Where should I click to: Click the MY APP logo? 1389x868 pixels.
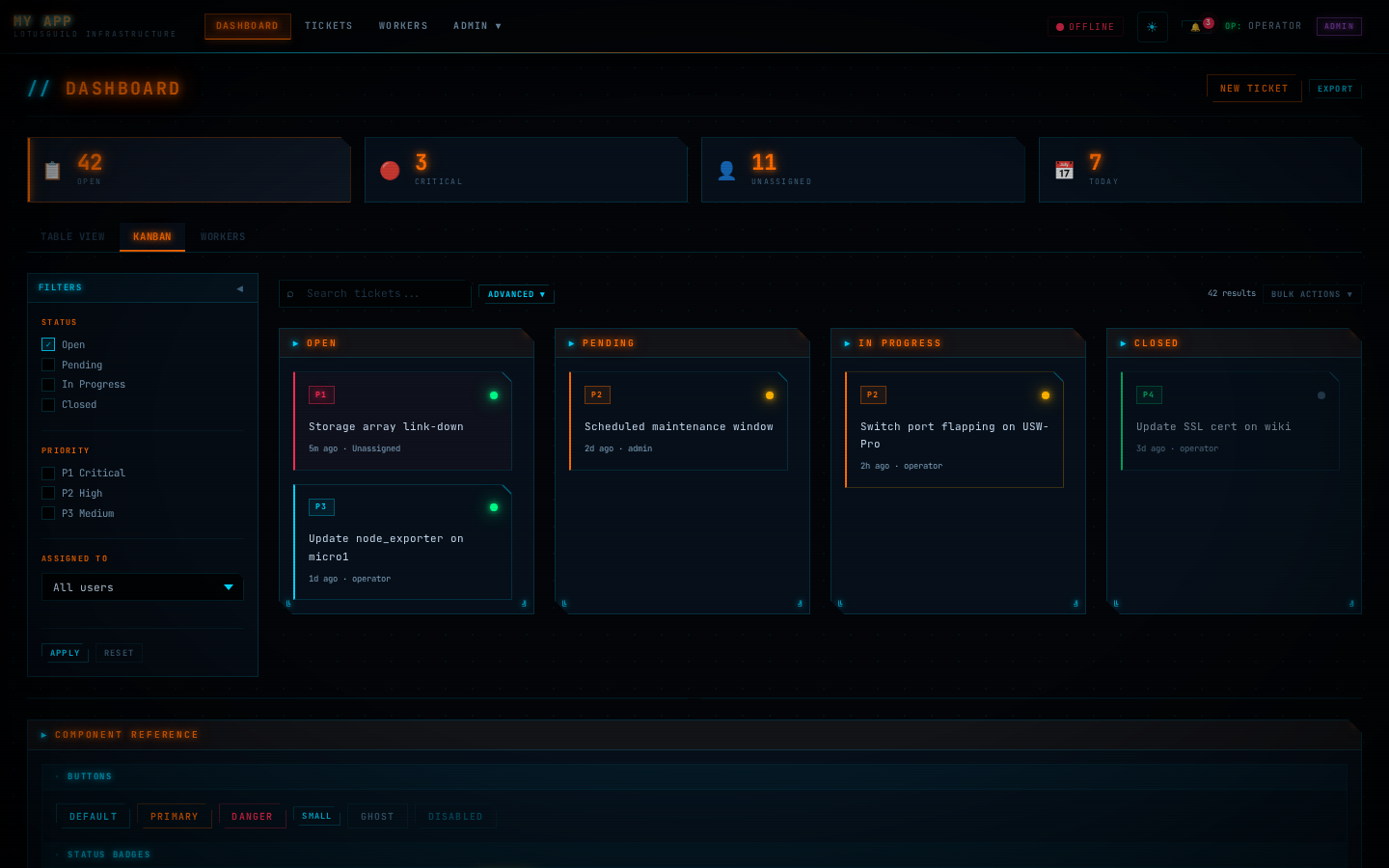(43, 21)
